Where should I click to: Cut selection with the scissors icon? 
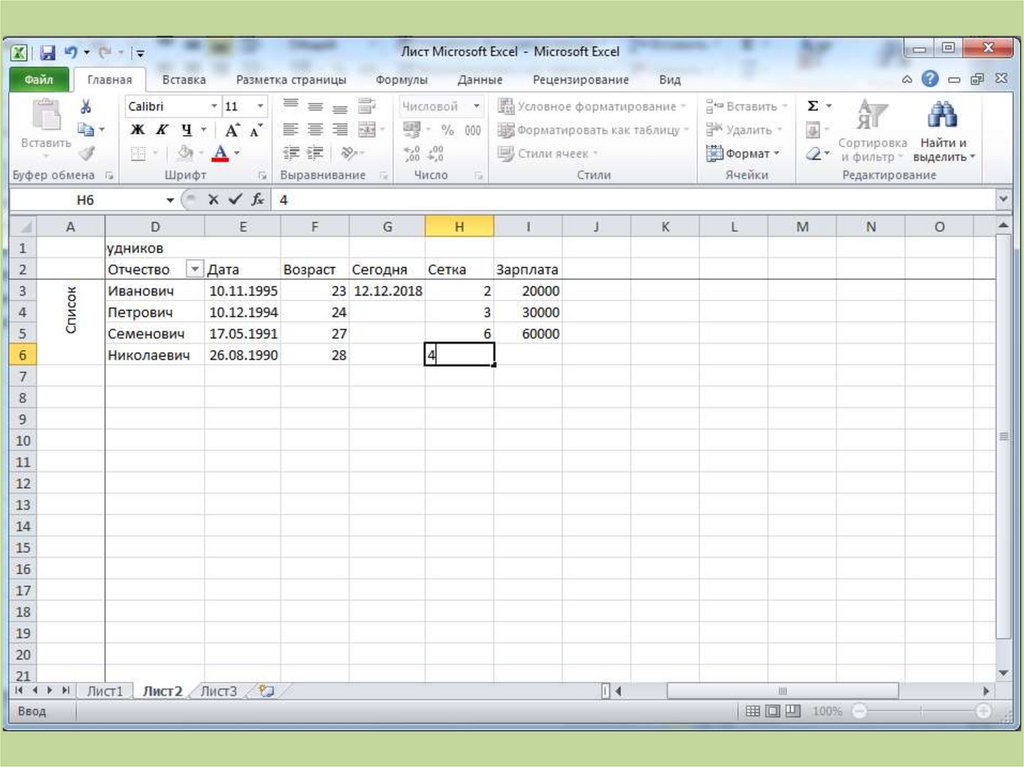point(86,106)
